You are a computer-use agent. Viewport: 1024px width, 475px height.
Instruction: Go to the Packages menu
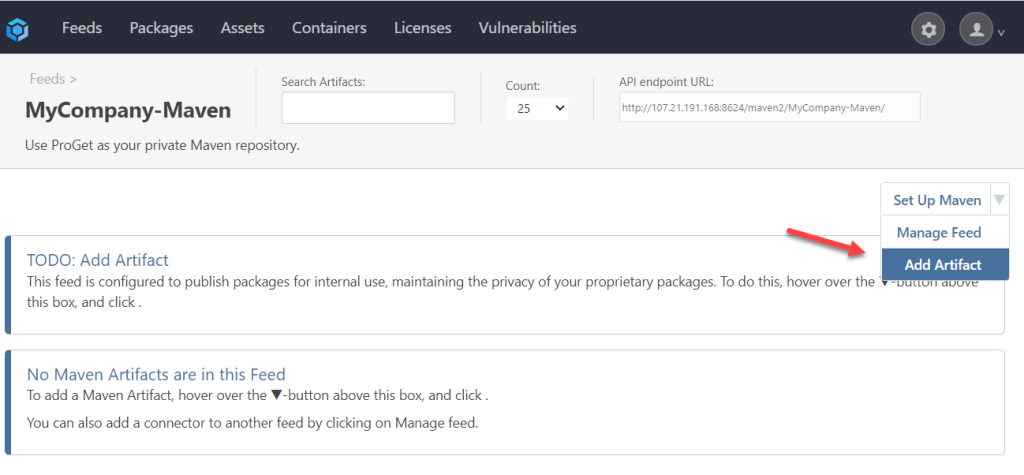(161, 28)
